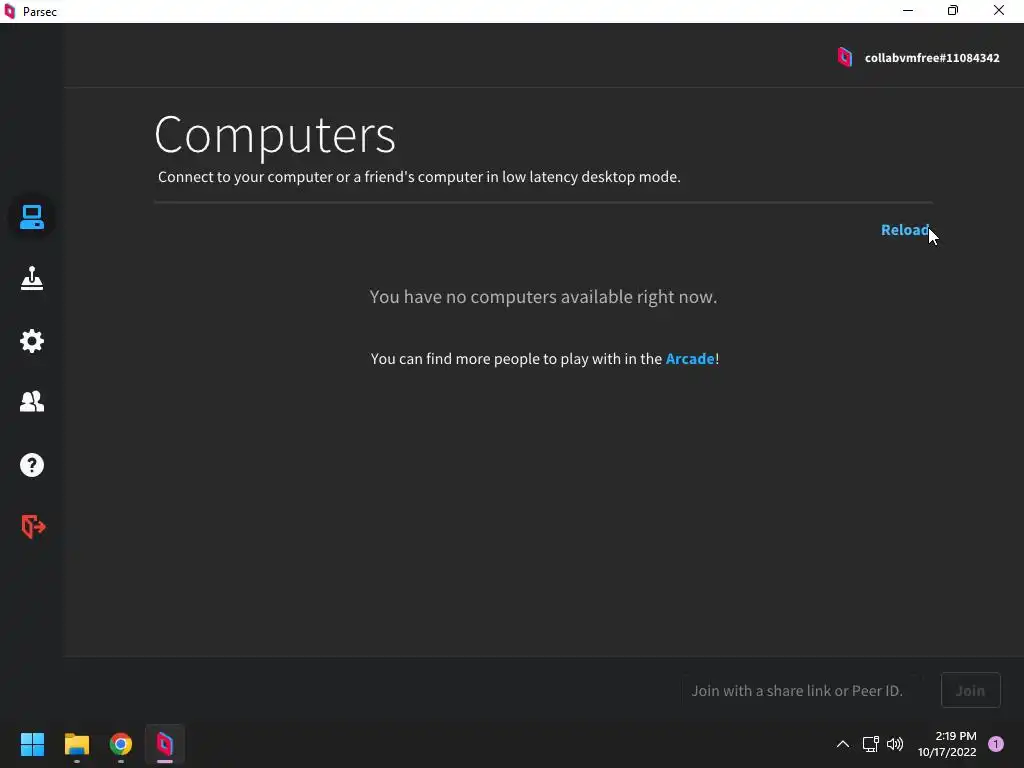Open the volume tray icon
Viewport: 1024px width, 768px height.
click(895, 744)
